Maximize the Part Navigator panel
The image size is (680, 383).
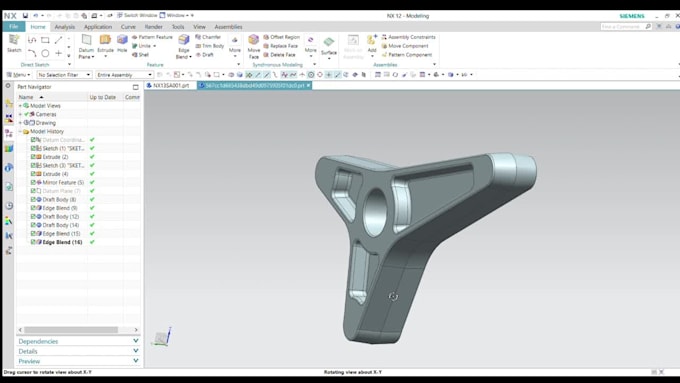coord(135,87)
